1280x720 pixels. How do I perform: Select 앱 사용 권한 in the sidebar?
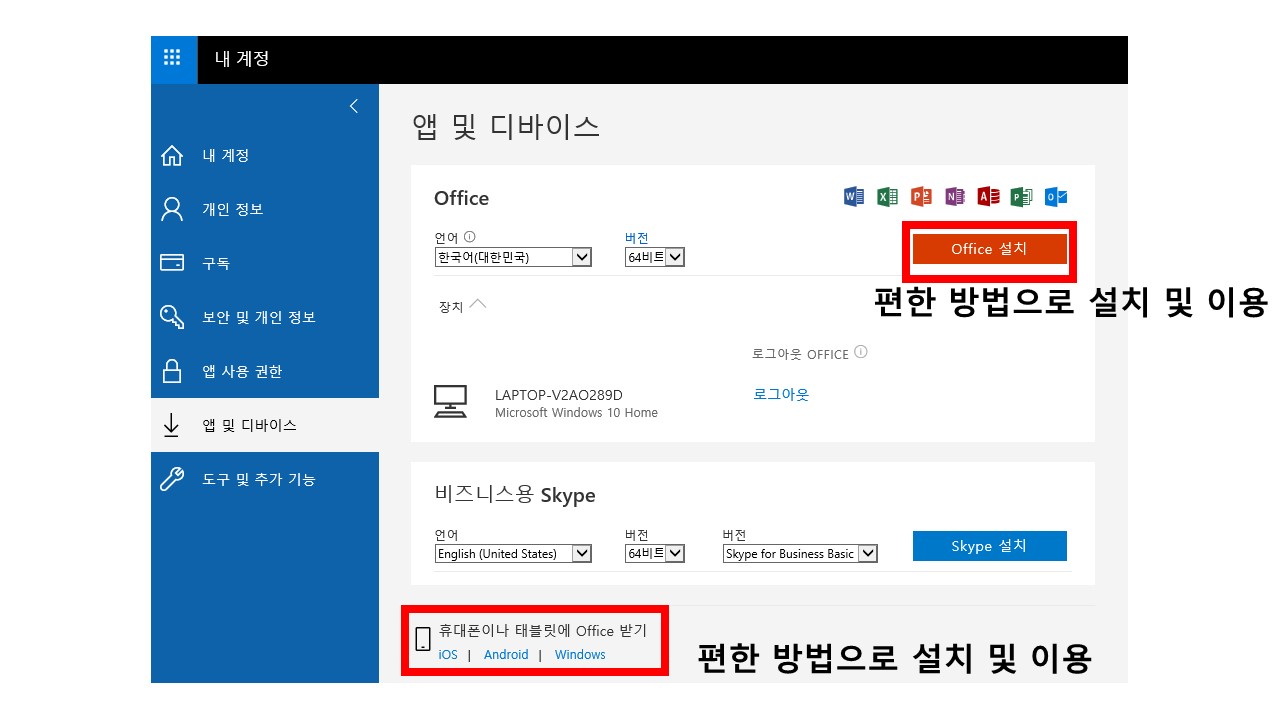[x=242, y=371]
